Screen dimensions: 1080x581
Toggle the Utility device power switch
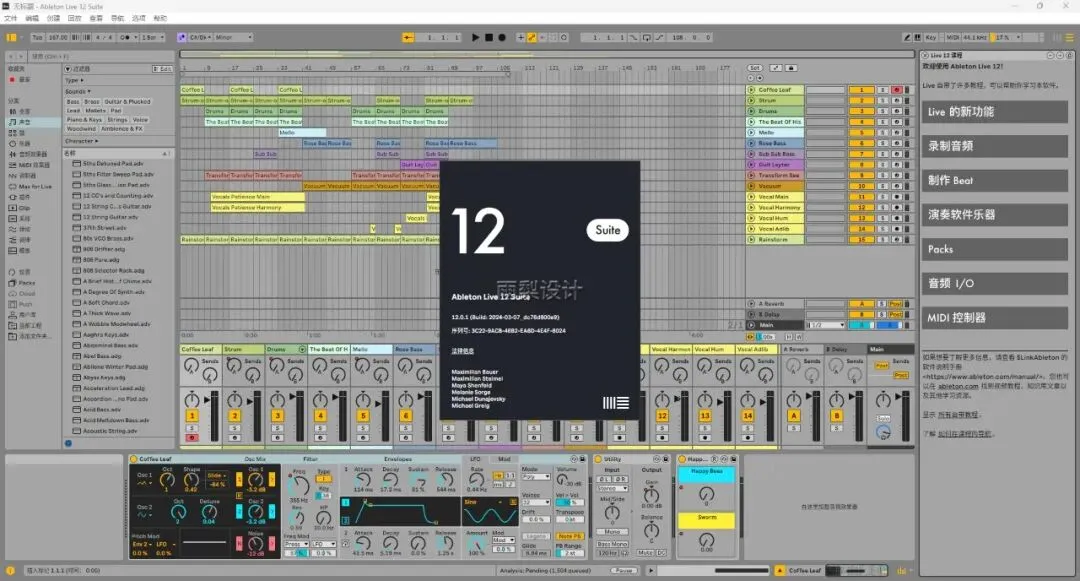pos(598,458)
